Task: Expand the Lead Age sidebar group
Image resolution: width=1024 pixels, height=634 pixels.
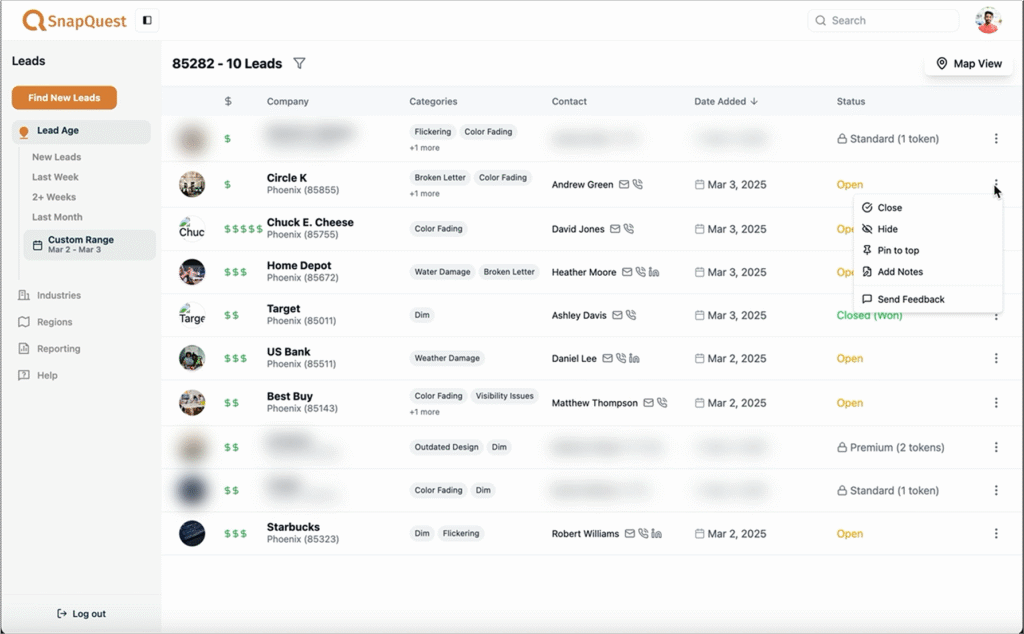Action: (x=81, y=131)
